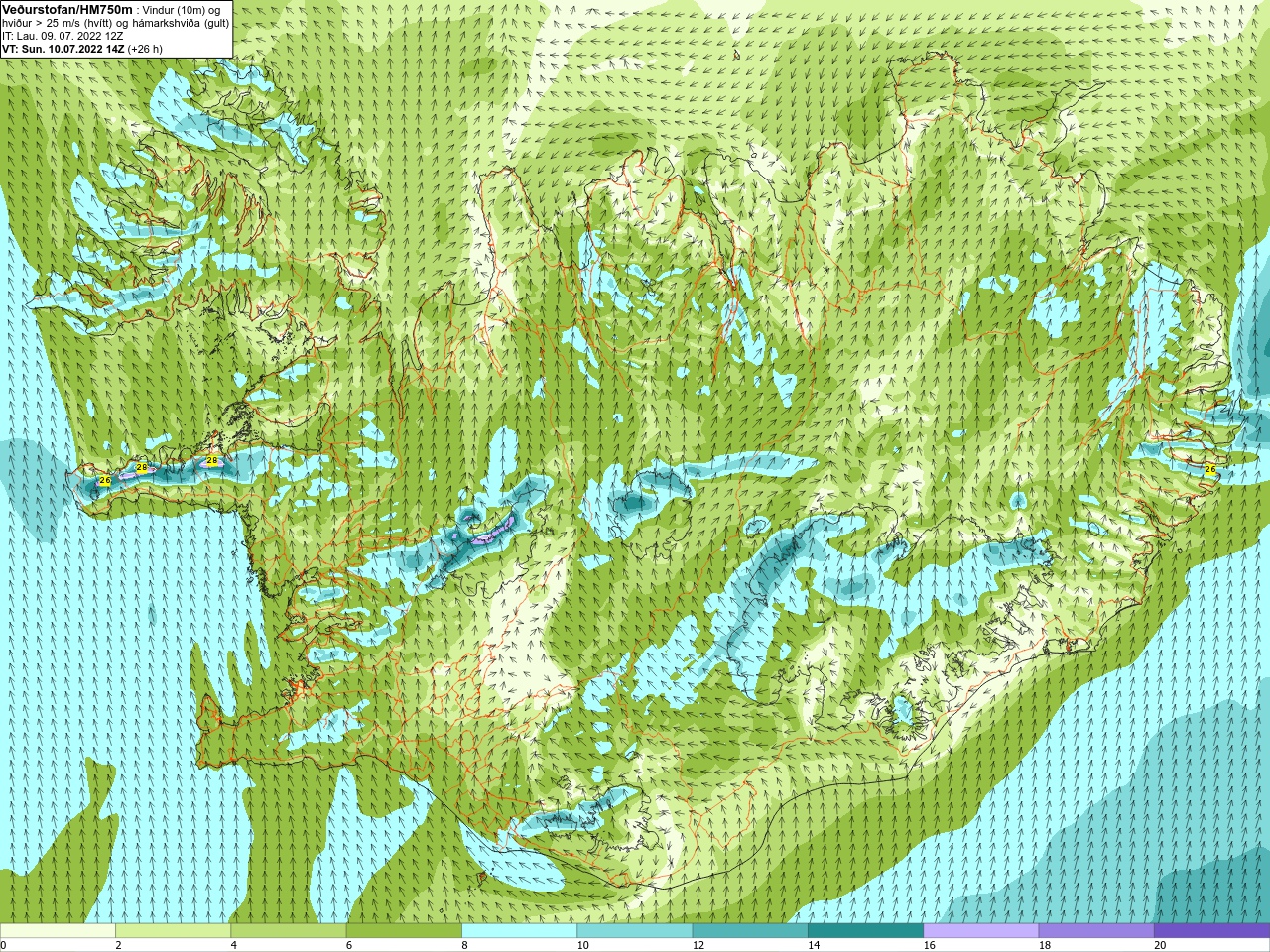The image size is (1270, 952).
Task: Click the "IT: Lau. 09. 07. 2022 12Z" line
Action: [x=63, y=36]
